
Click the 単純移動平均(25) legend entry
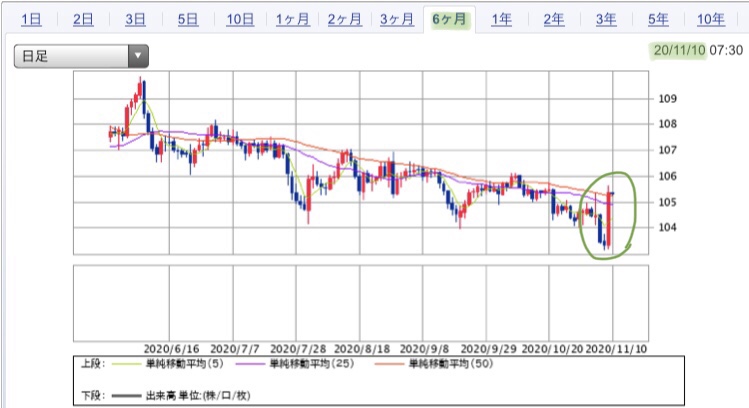tap(295, 364)
